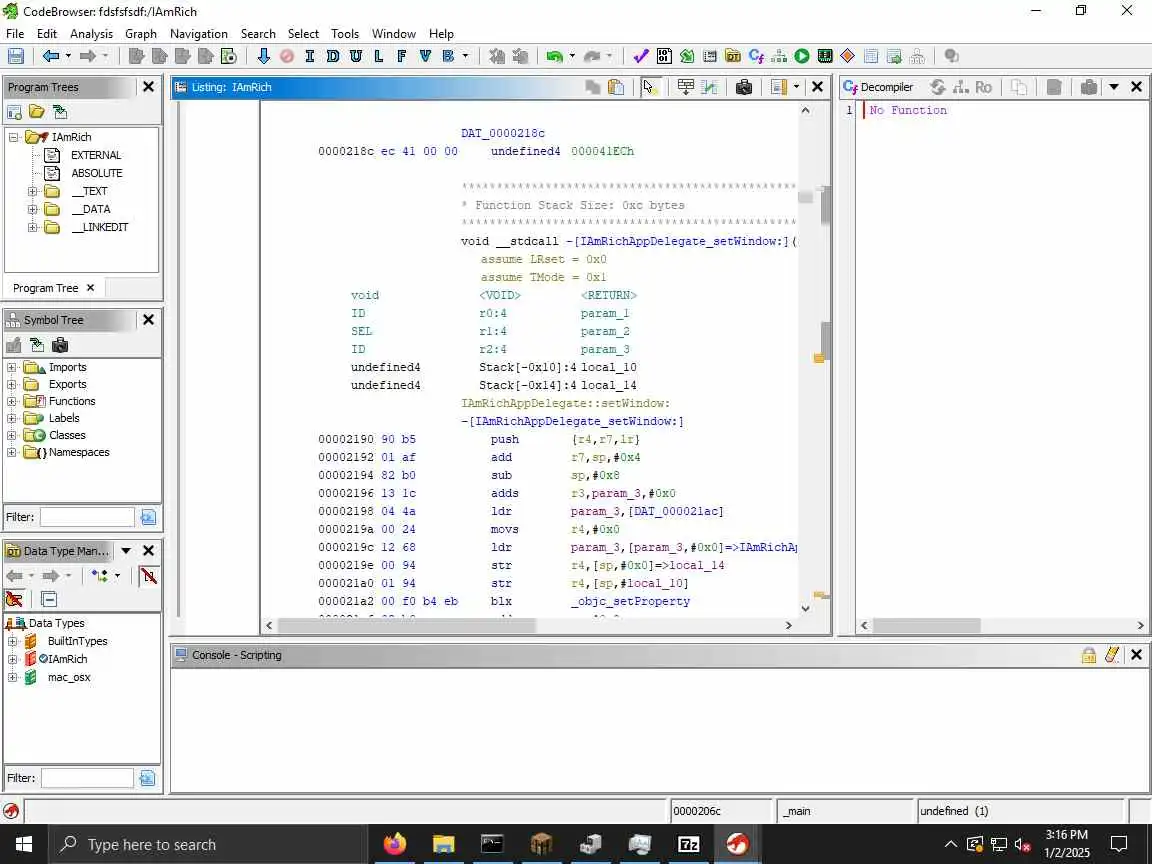Select mac_osx archive in Data Types
This screenshot has height=864, width=1152.
(x=69, y=677)
